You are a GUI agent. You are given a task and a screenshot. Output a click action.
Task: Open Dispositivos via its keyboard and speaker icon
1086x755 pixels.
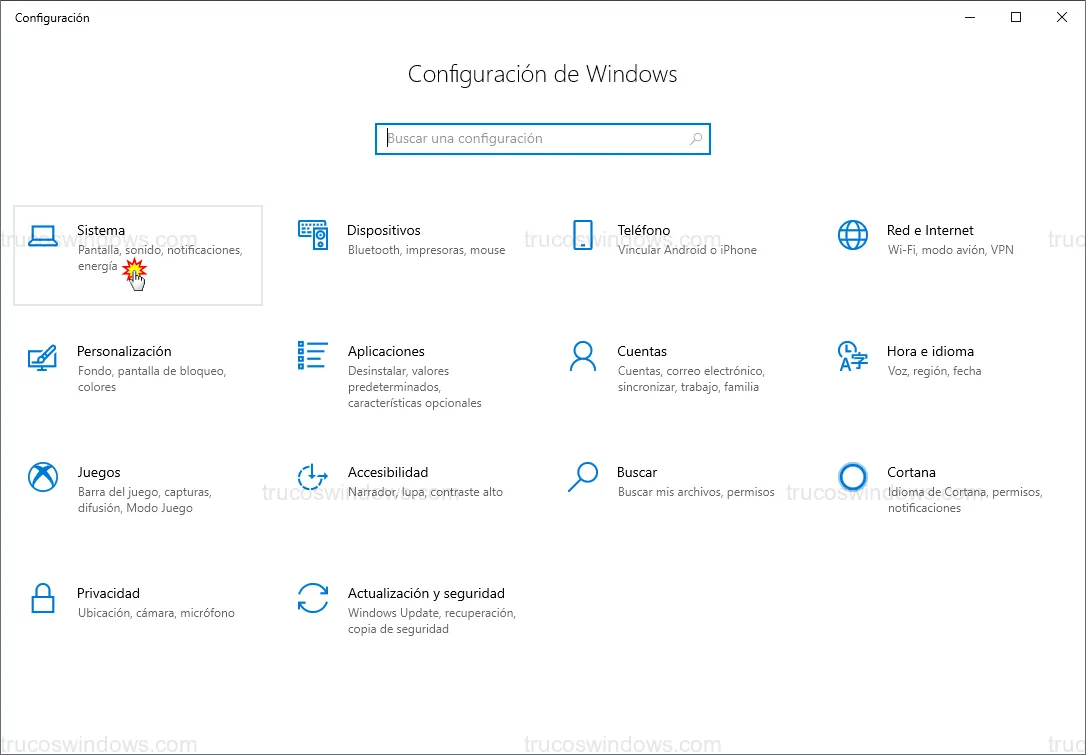[x=313, y=235]
